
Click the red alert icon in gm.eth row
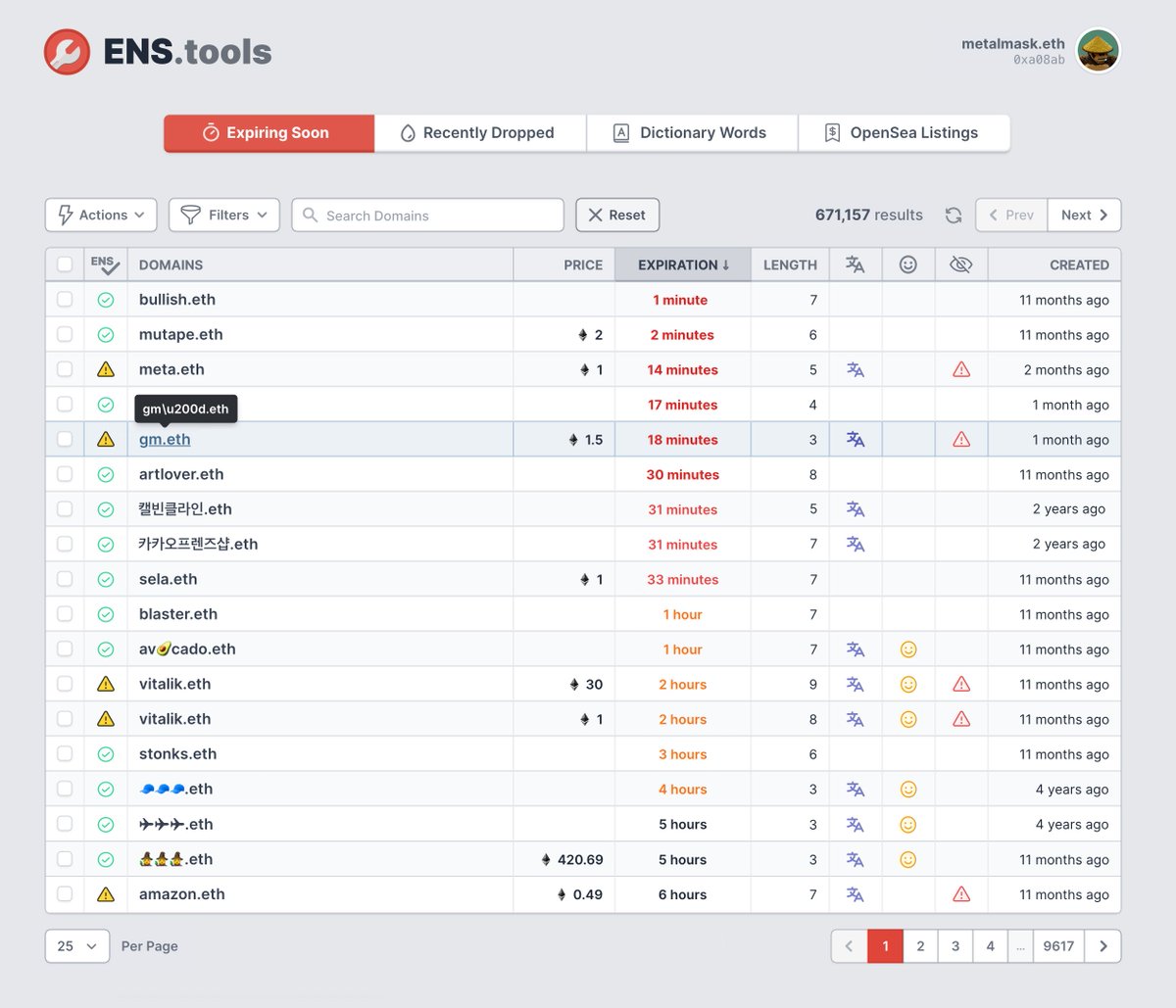961,440
